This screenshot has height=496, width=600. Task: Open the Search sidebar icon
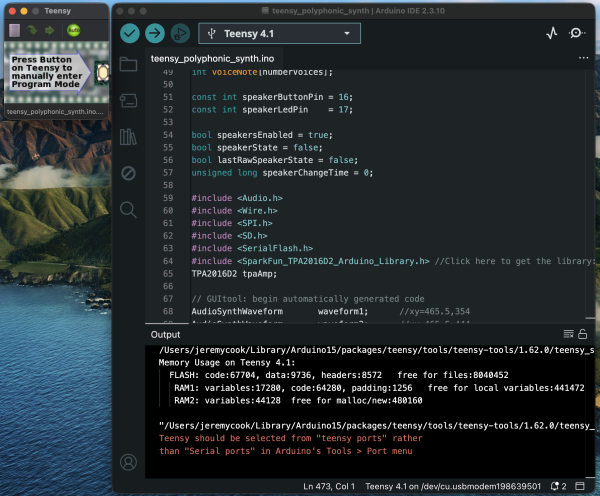click(128, 210)
